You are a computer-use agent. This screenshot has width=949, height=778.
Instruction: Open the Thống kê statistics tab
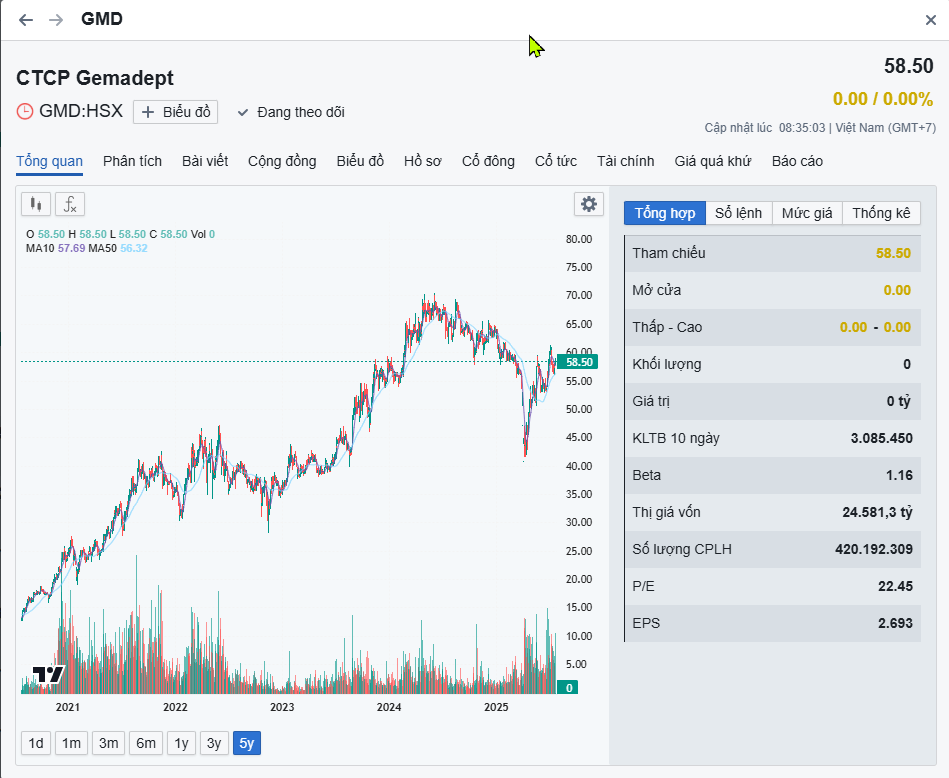(881, 213)
